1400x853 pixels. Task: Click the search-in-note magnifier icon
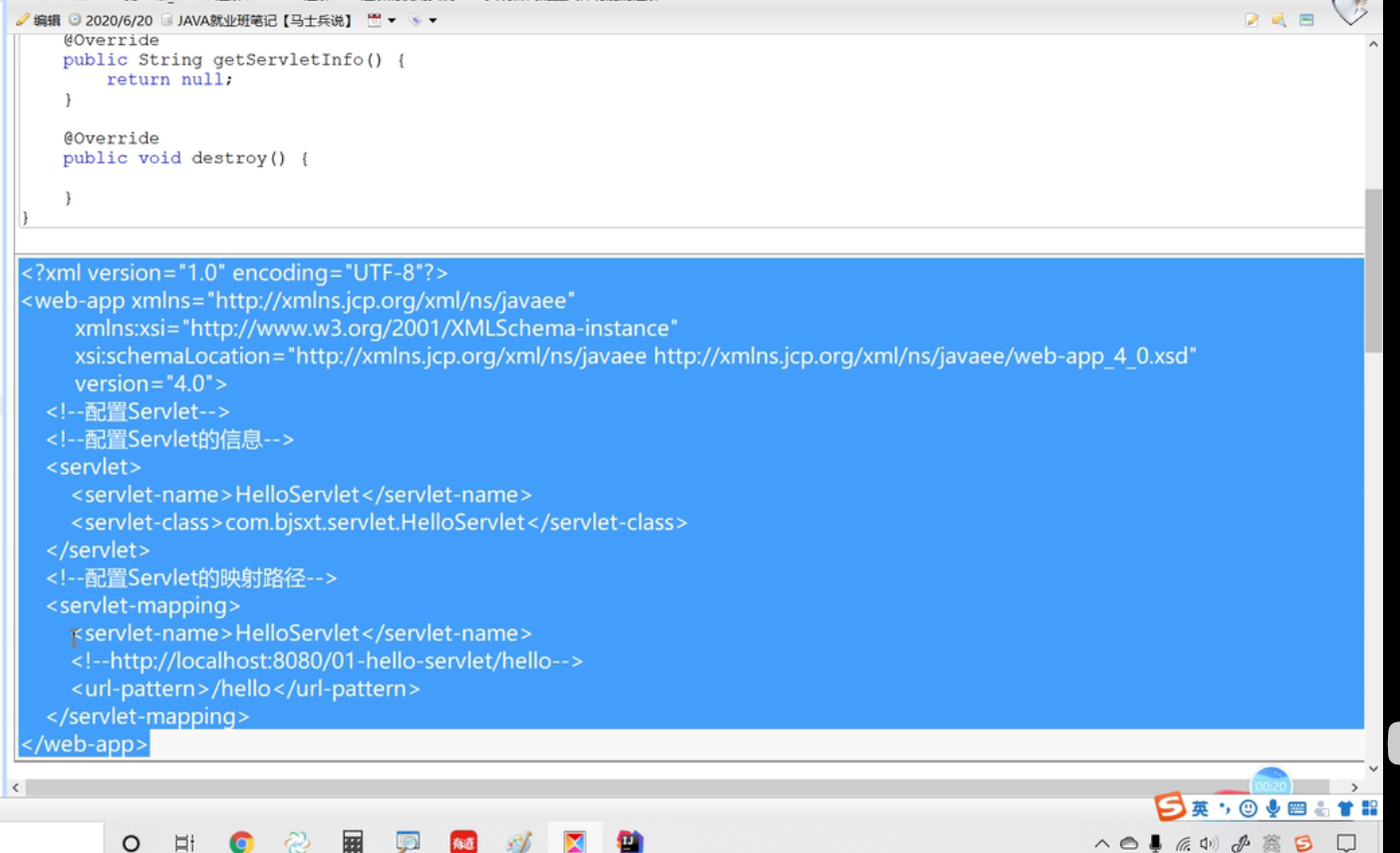point(1278,20)
